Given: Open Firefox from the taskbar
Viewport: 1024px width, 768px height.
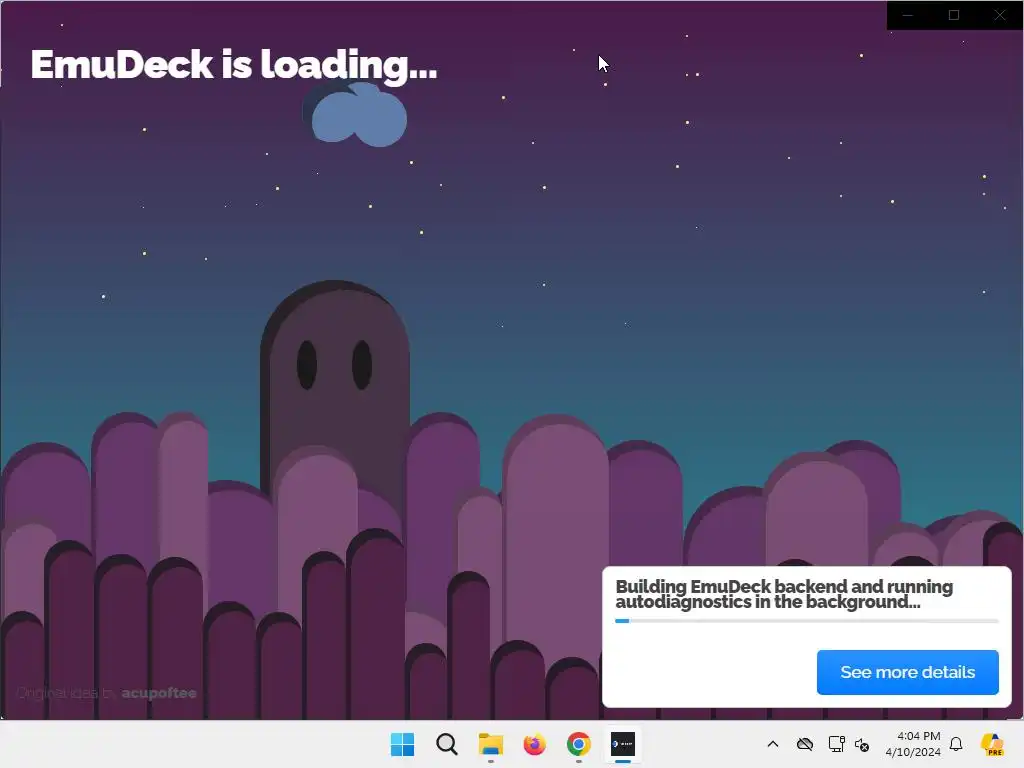Looking at the screenshot, I should 535,744.
